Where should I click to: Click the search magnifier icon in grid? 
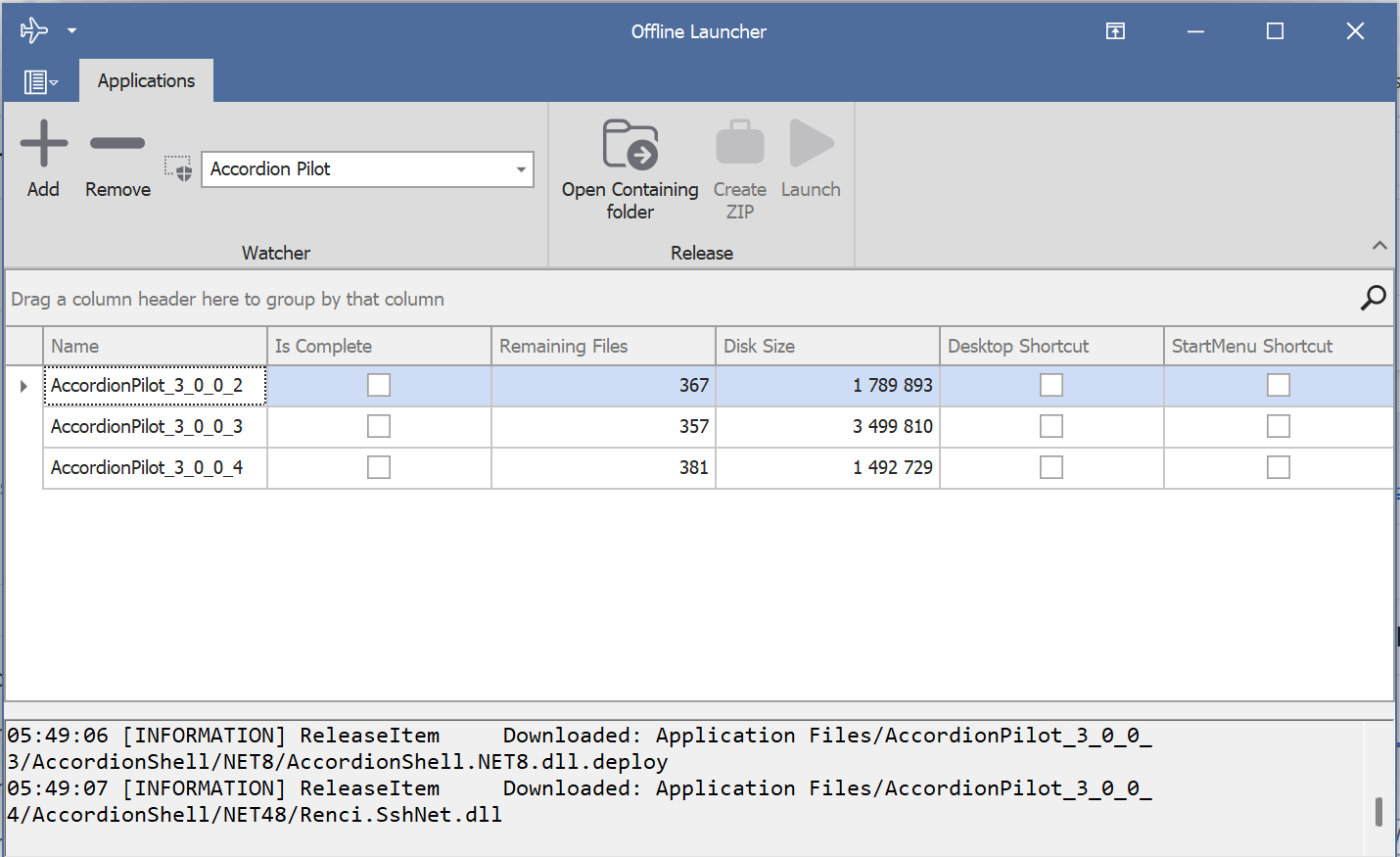click(x=1373, y=298)
